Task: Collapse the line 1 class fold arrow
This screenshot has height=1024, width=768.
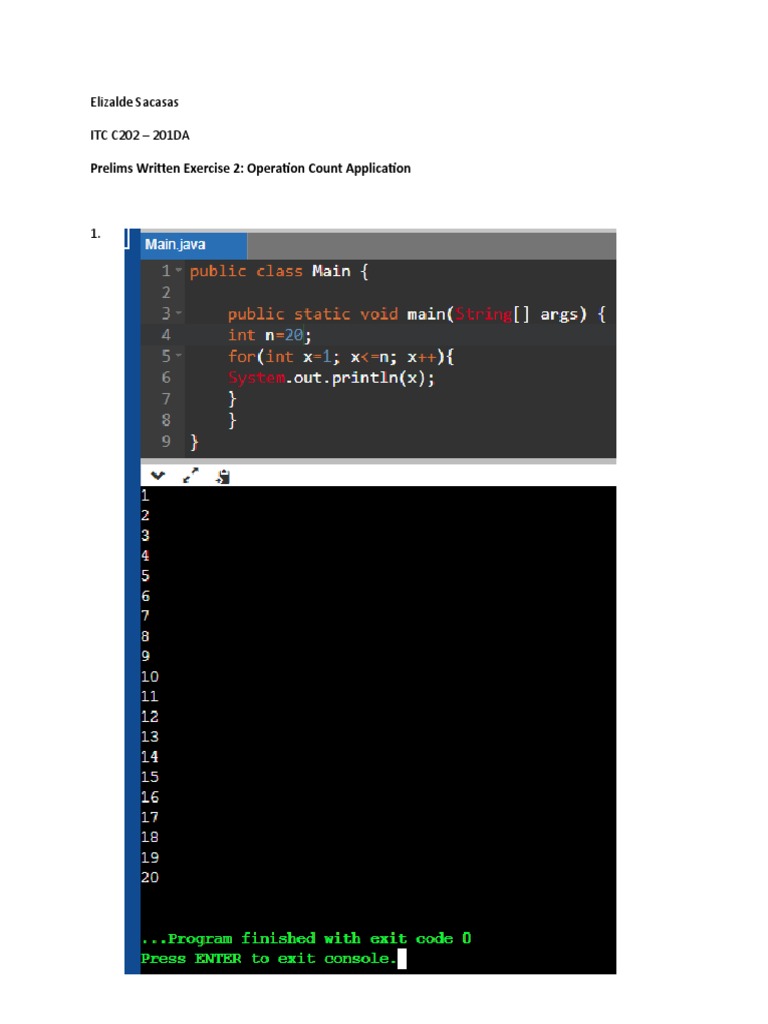Action: (178, 270)
